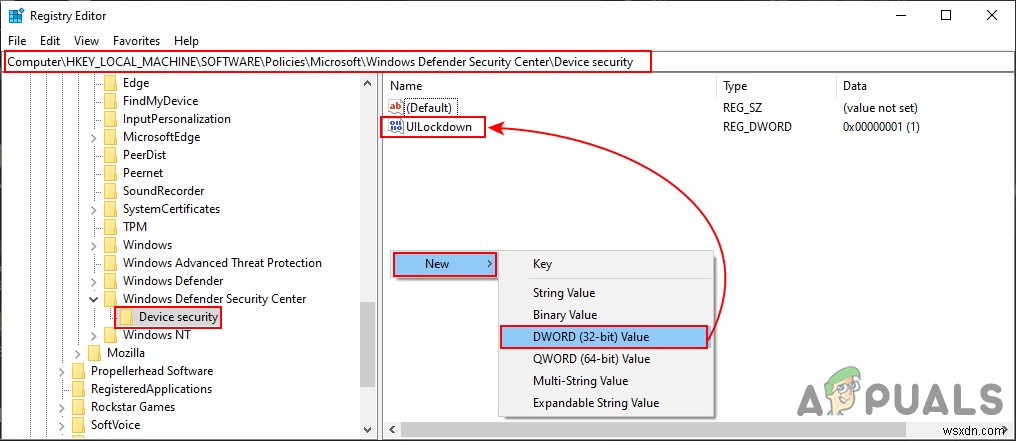Select the Peernet folder icon
Viewport: 1016px width, 441px height.
(110, 173)
